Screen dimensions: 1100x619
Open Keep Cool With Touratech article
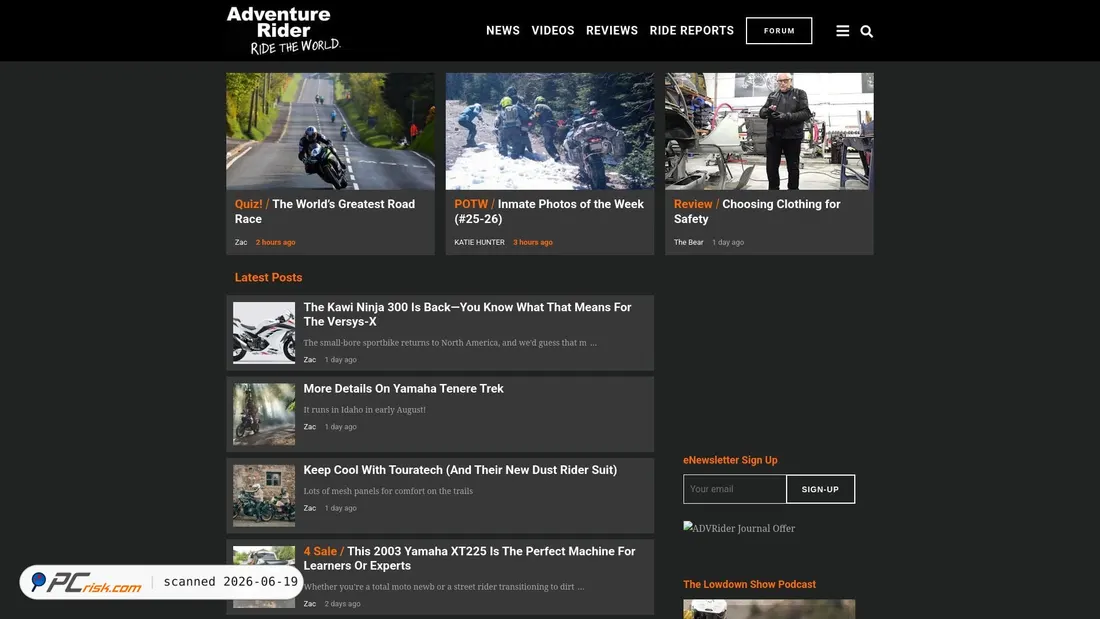click(460, 470)
